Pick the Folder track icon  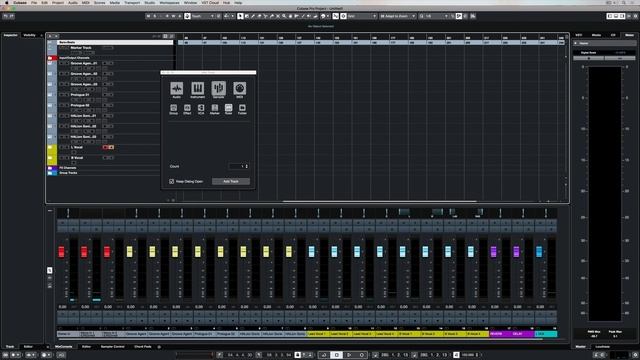[x=242, y=108]
